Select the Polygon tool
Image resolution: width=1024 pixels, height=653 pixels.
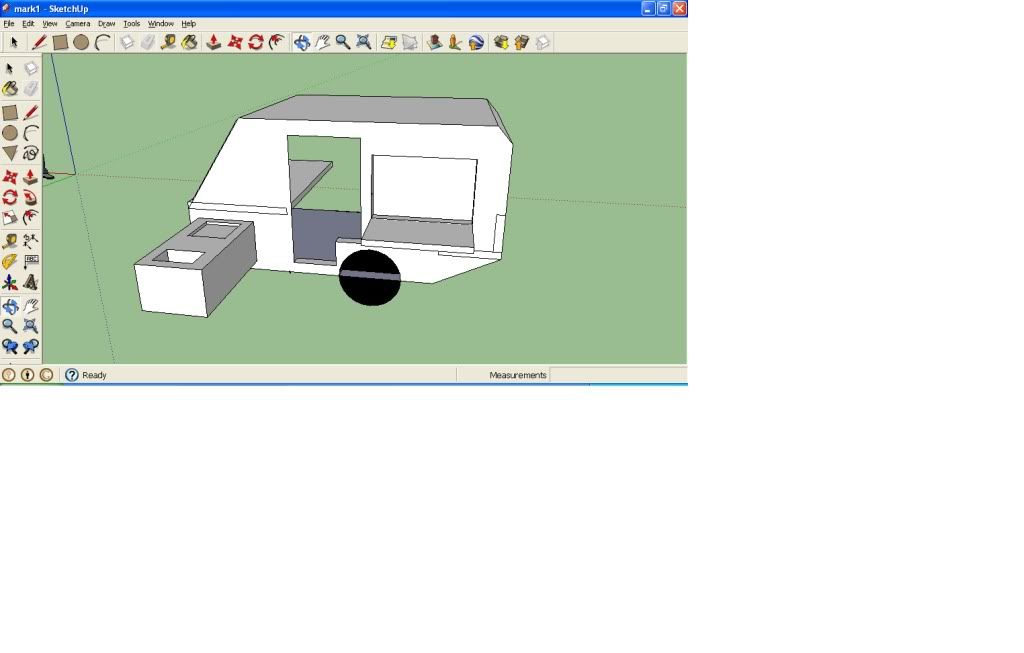10,153
